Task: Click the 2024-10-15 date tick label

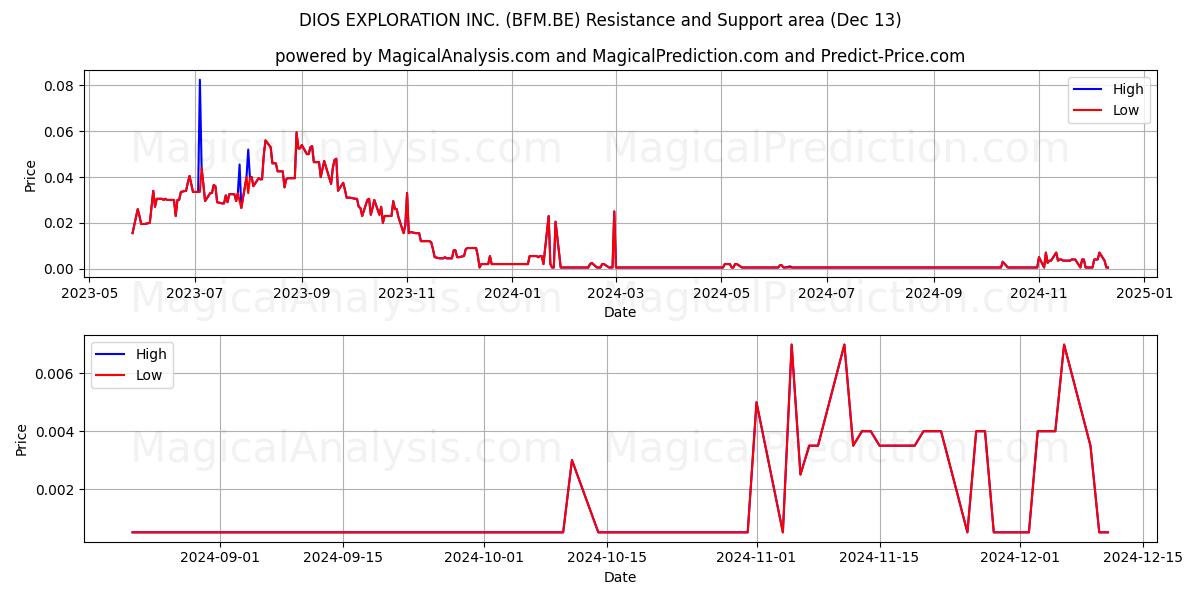Action: pos(607,557)
